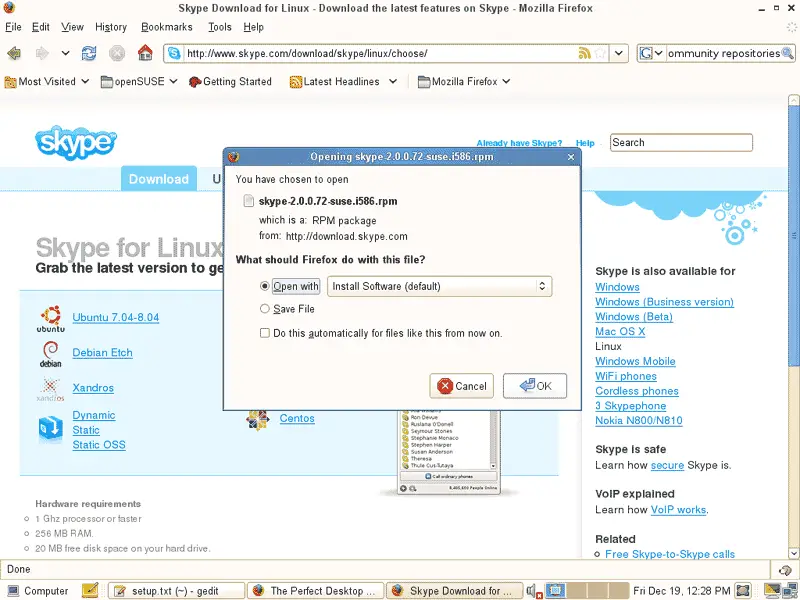Go back with the Back arrow button
Viewport: 800px width, 600px height.
tap(14, 53)
